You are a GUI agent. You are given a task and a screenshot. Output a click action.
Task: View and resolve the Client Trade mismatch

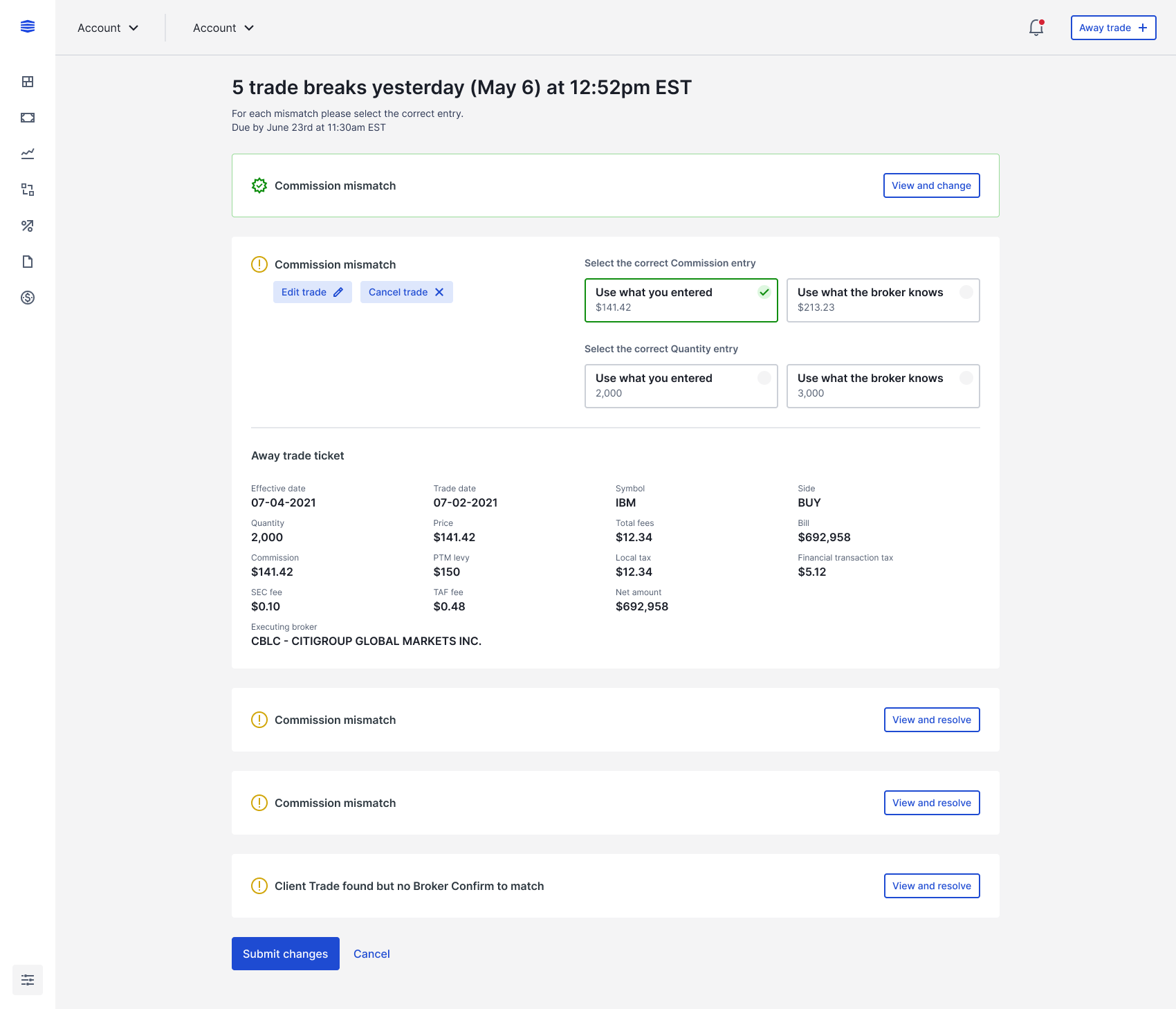pyautogui.click(x=932, y=886)
